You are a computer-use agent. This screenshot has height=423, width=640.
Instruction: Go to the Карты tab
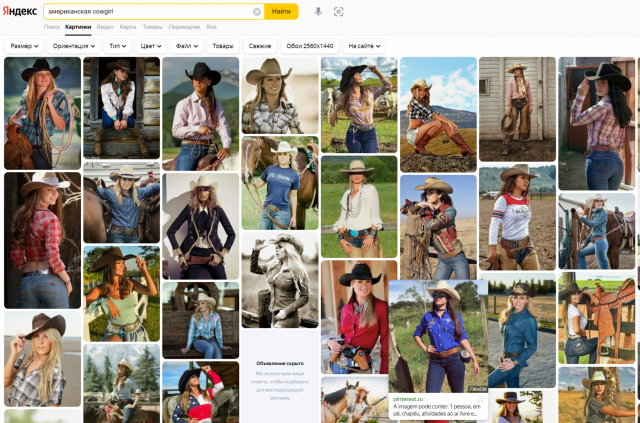point(128,27)
